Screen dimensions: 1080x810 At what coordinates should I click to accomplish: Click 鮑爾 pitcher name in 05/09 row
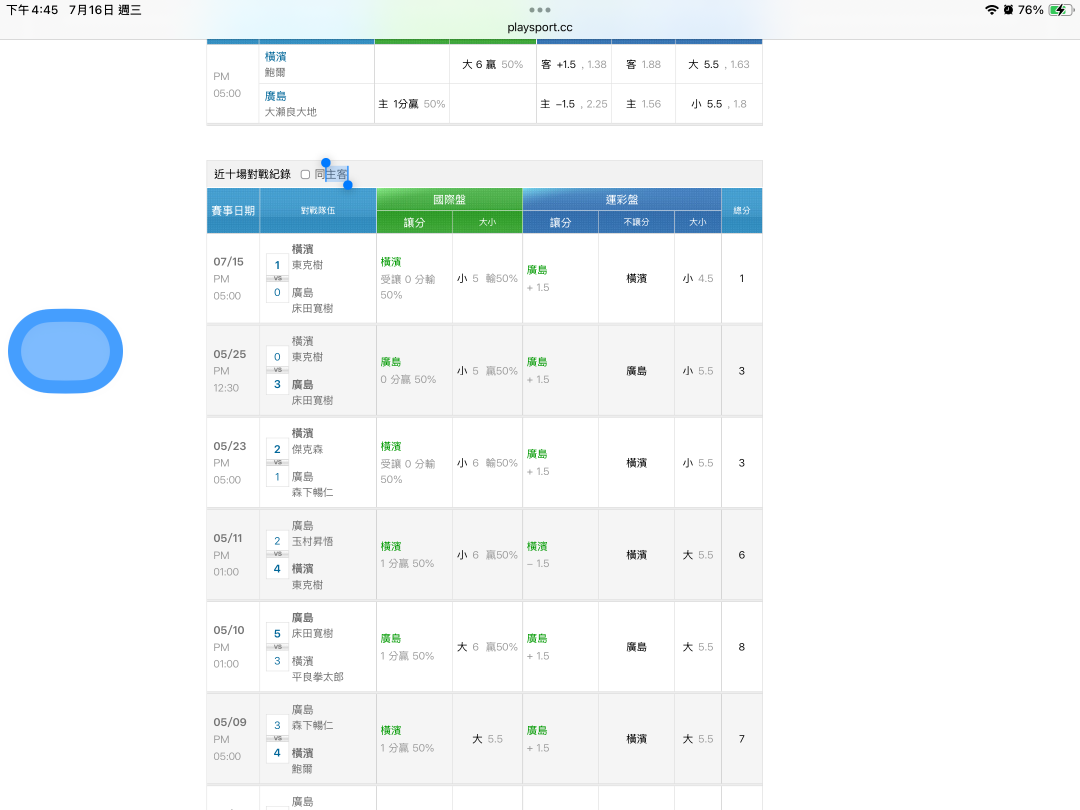coord(302,769)
